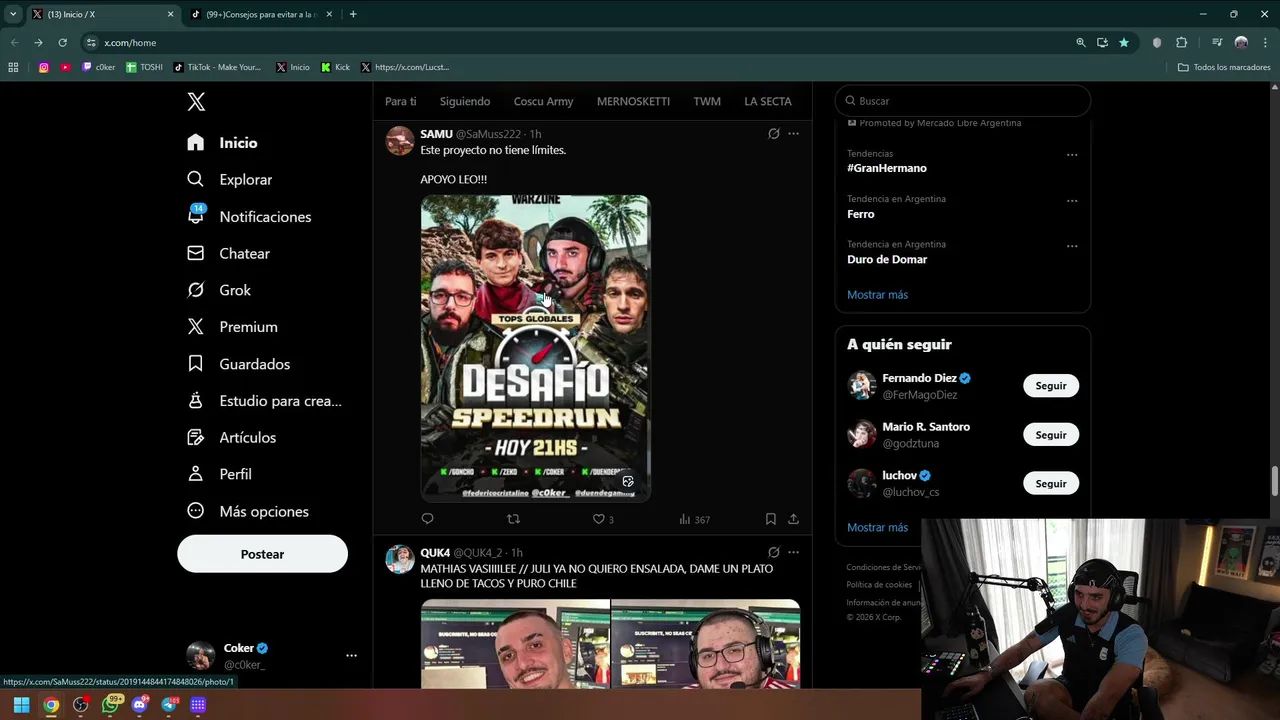Click Mostrar más under A quién seguir
This screenshot has width=1280, height=720.
click(877, 527)
